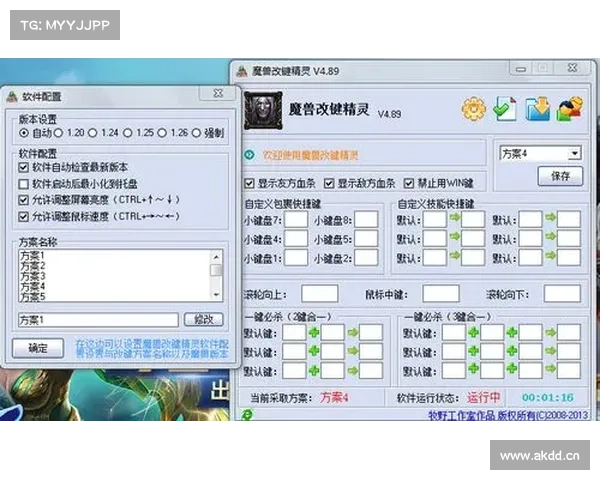The image size is (600, 480).
Task: Toggle 显示敌方血条 checkbox
Action: click(x=329, y=183)
